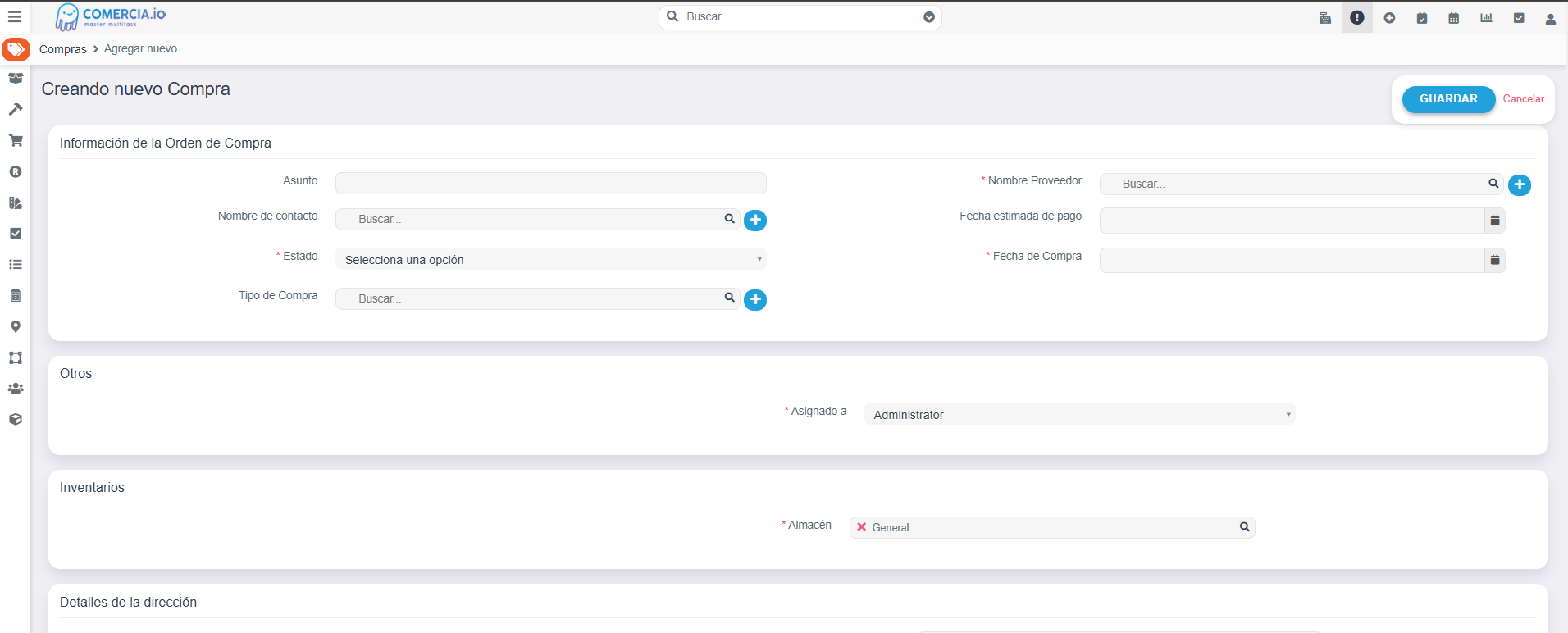Open the hamburger menu
Viewport: 1568px width, 633px height.
tap(15, 16)
